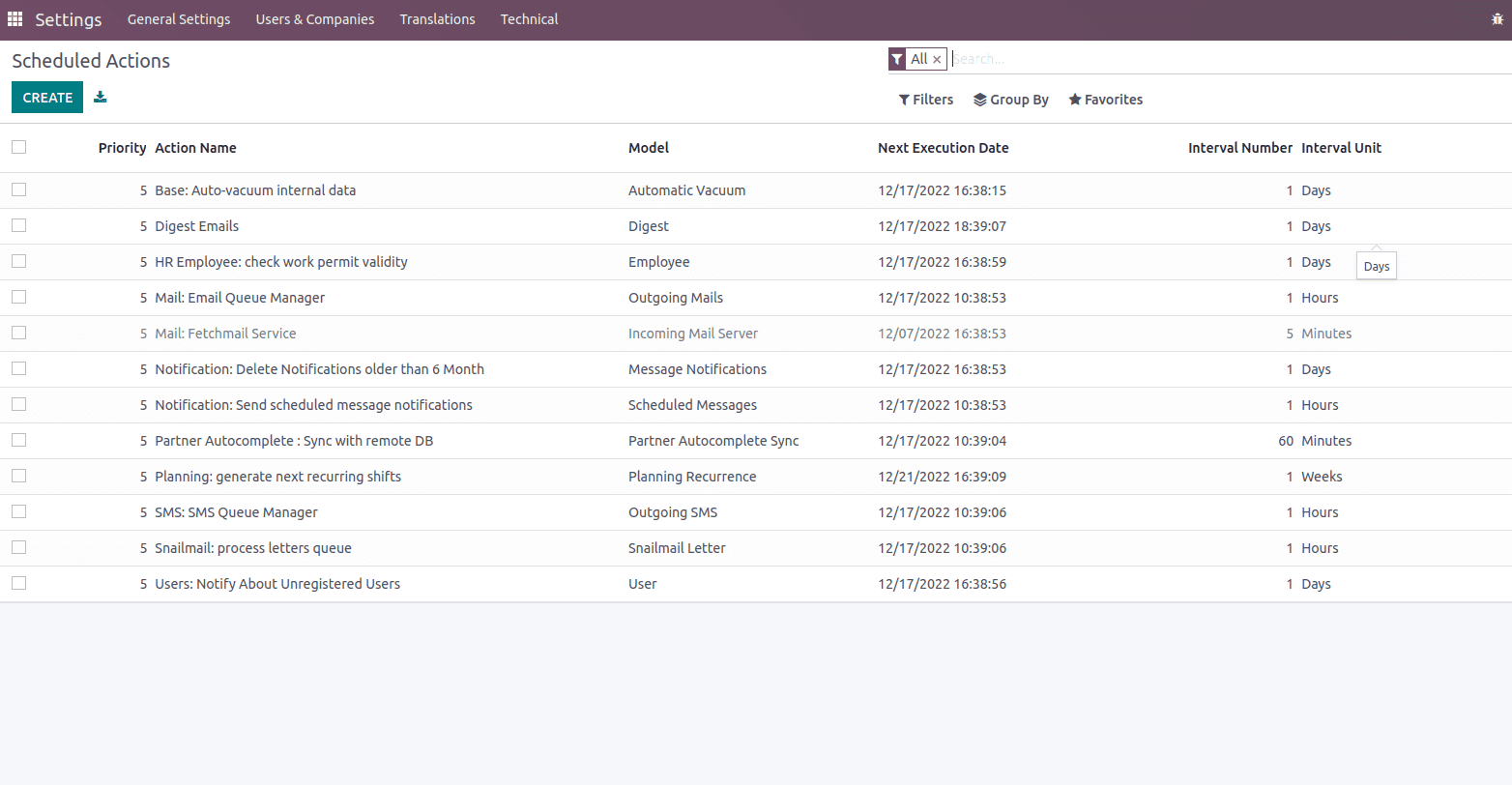The image size is (1512, 785).
Task: Click the funnel icon in search facet
Action: point(897,59)
